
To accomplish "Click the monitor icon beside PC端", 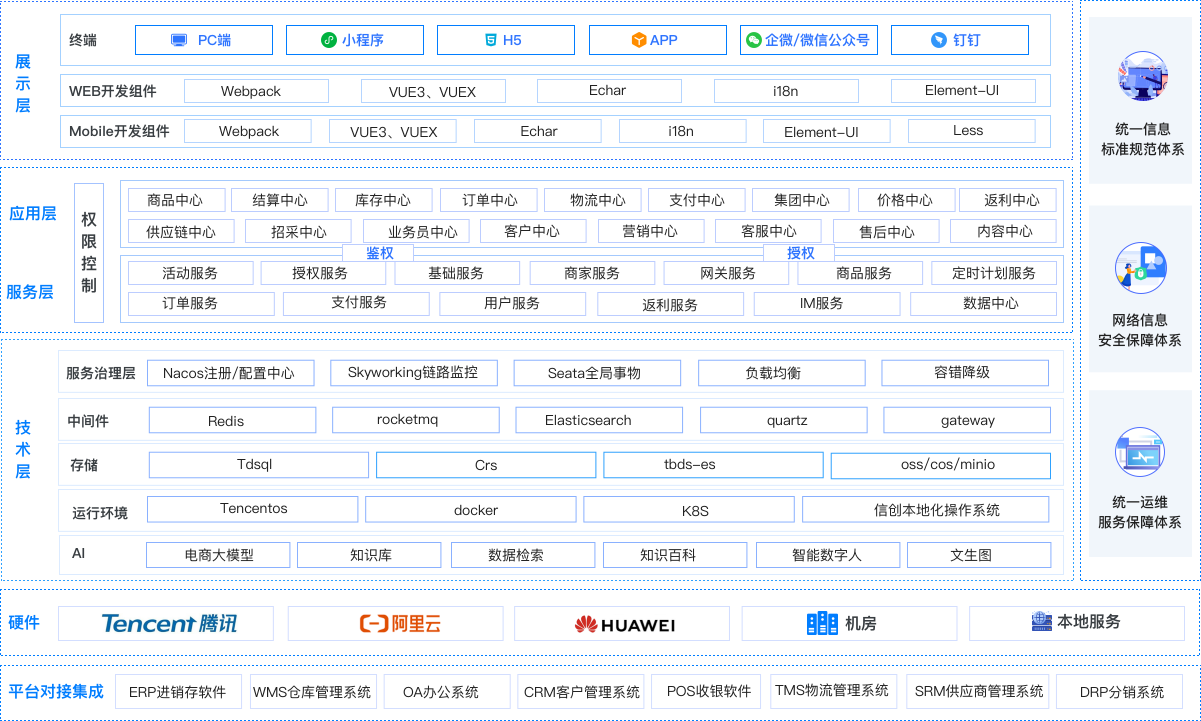I will (179, 40).
